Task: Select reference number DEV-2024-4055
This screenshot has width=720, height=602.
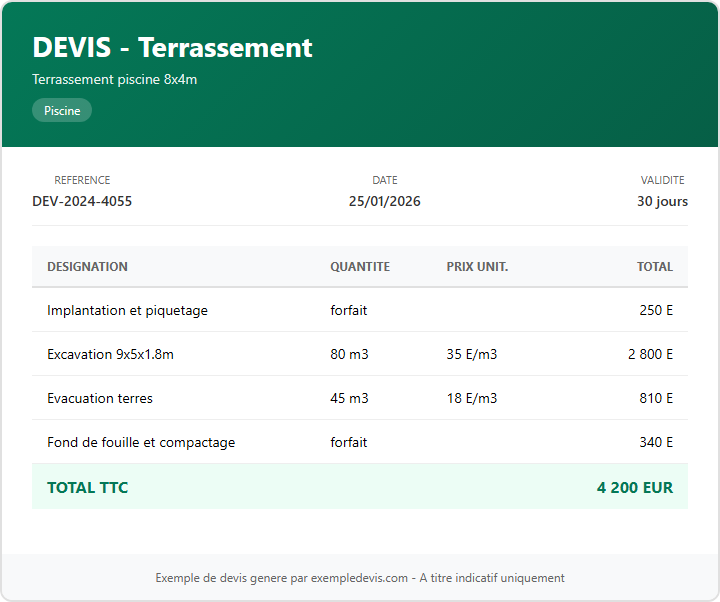Action: click(x=82, y=201)
